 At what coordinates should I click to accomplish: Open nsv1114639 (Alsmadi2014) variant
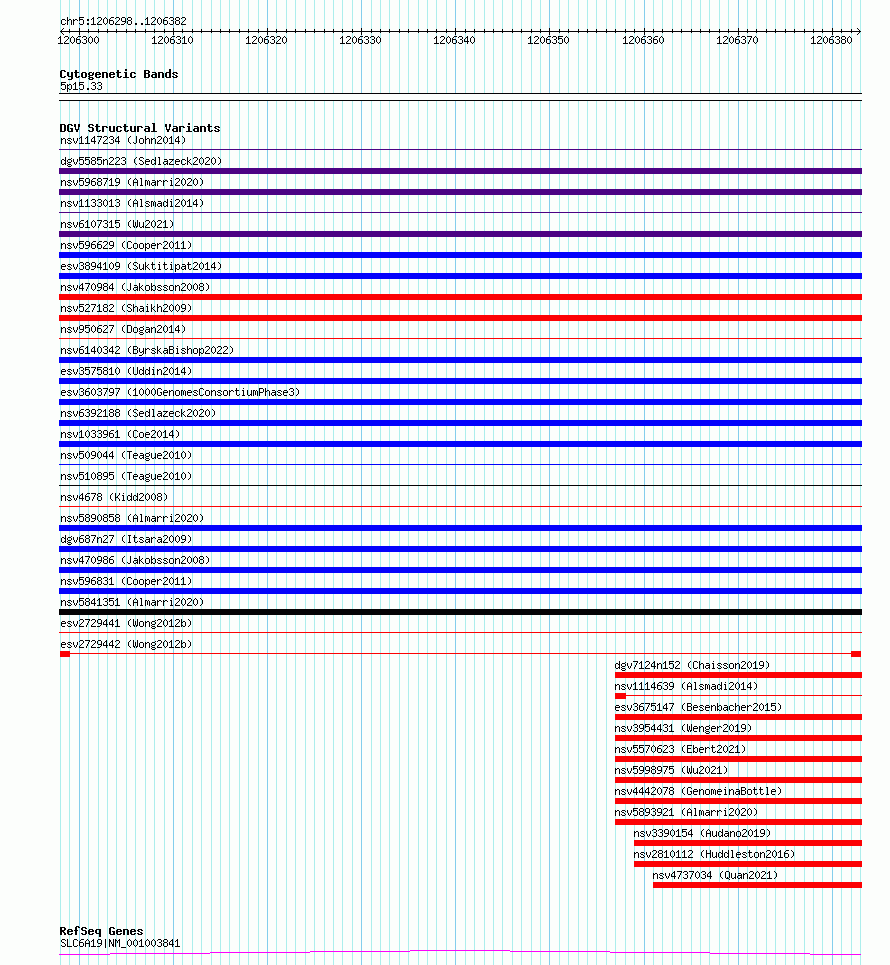click(686, 686)
